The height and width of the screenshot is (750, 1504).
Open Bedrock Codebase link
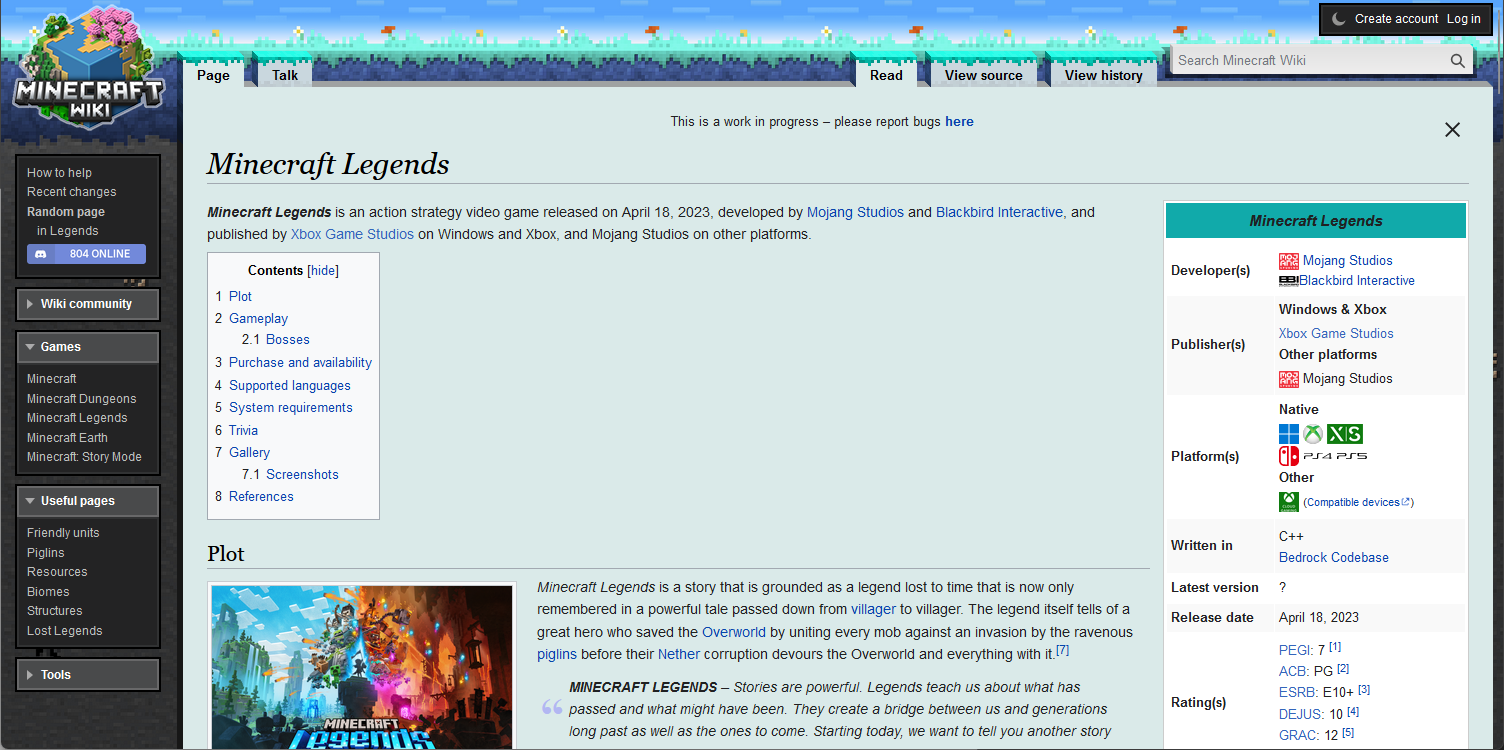click(1333, 558)
